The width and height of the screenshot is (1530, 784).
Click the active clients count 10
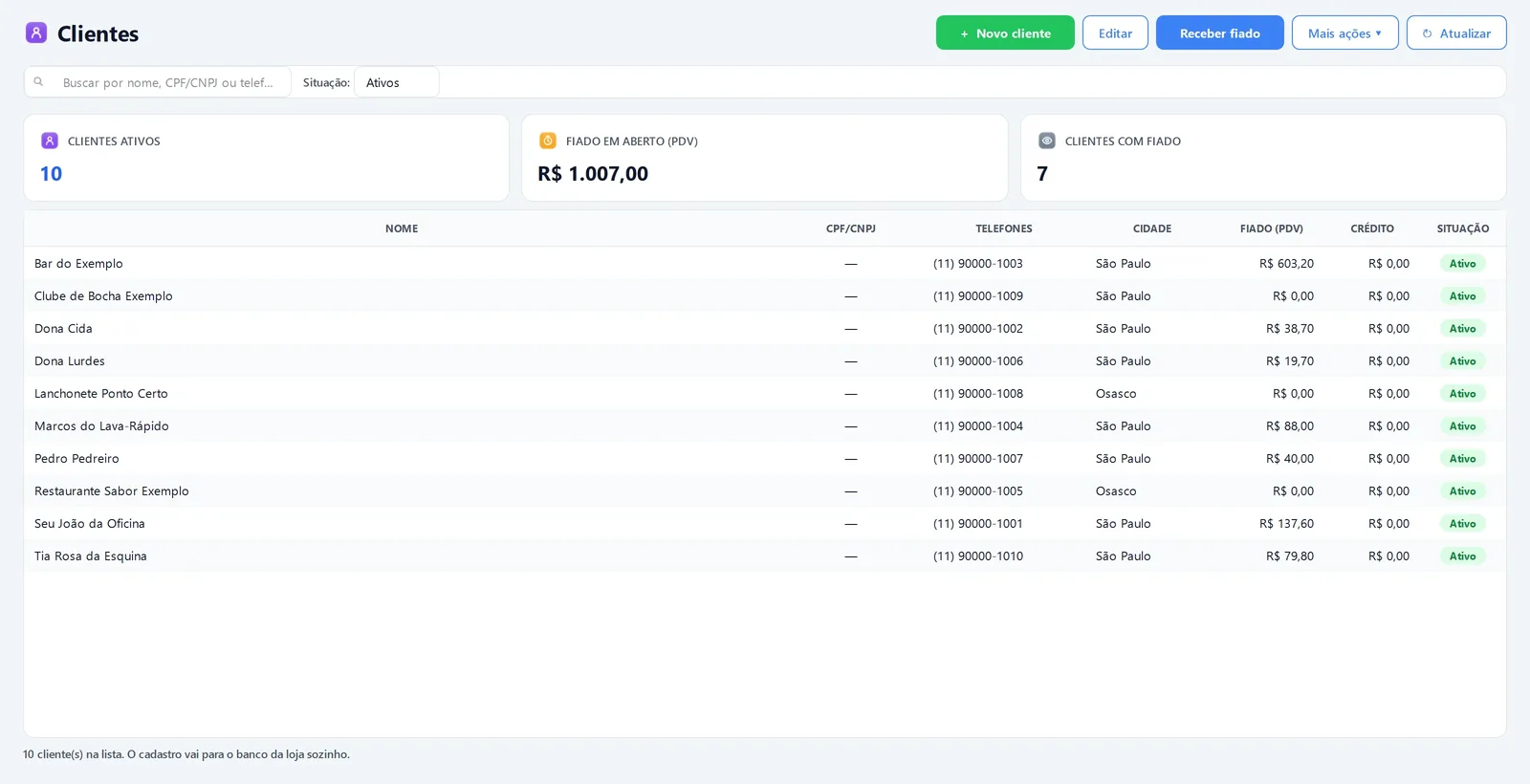click(51, 173)
